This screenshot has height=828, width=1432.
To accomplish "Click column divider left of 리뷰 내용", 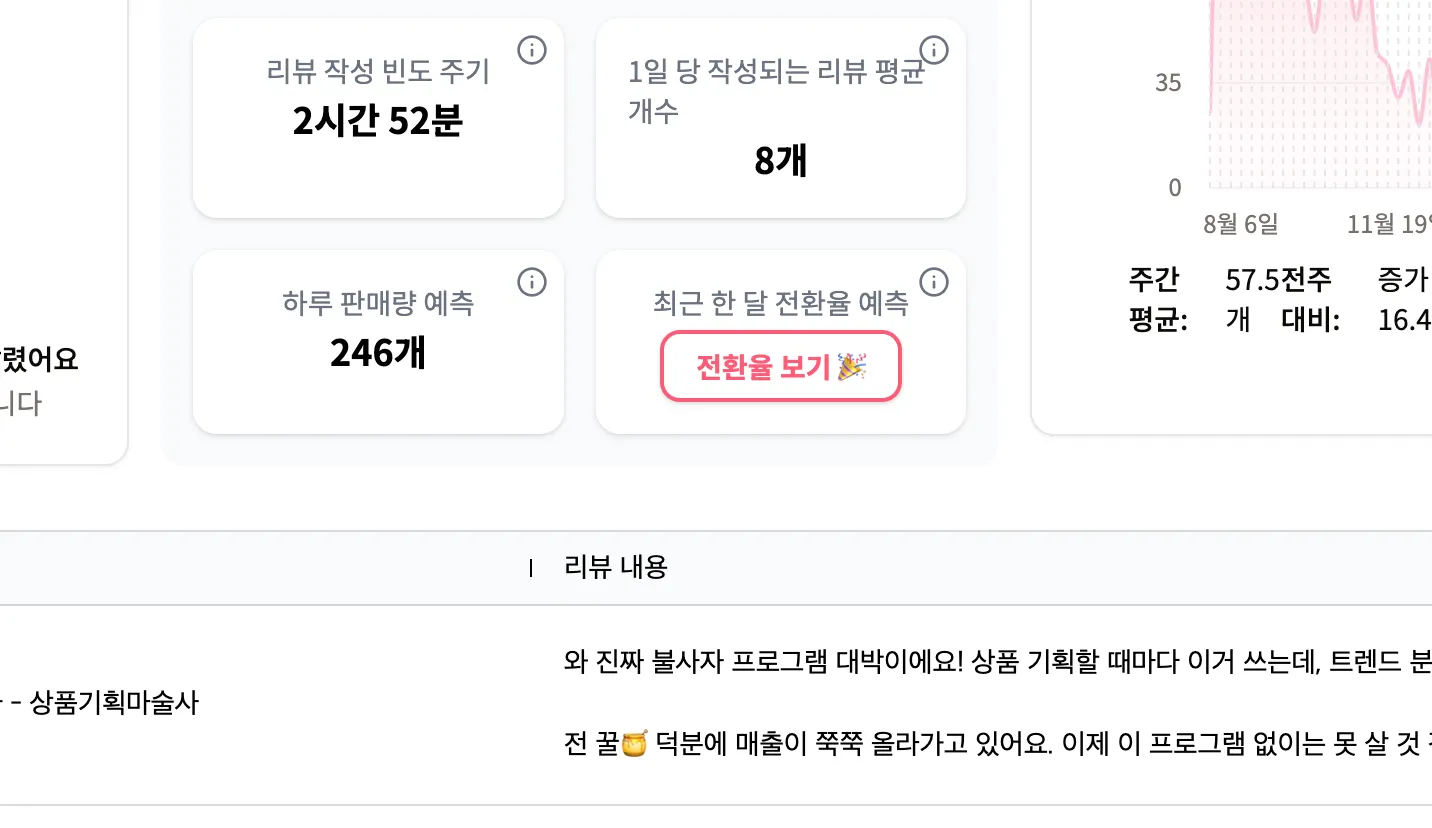I will [531, 569].
